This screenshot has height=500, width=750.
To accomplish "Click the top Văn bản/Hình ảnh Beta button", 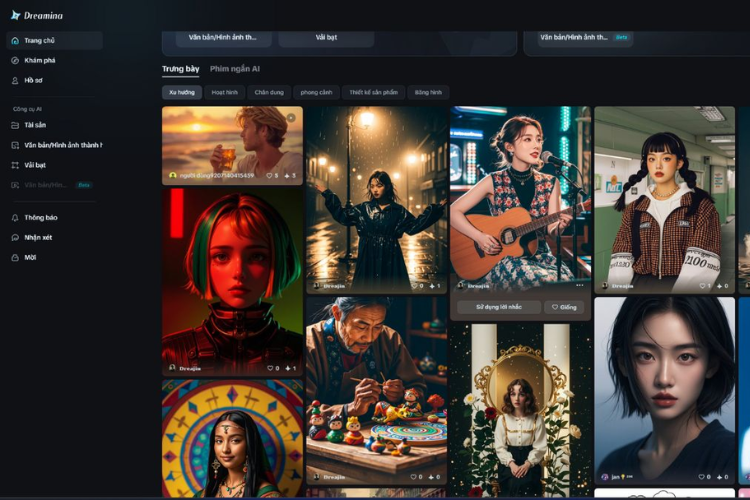I will pos(585,38).
